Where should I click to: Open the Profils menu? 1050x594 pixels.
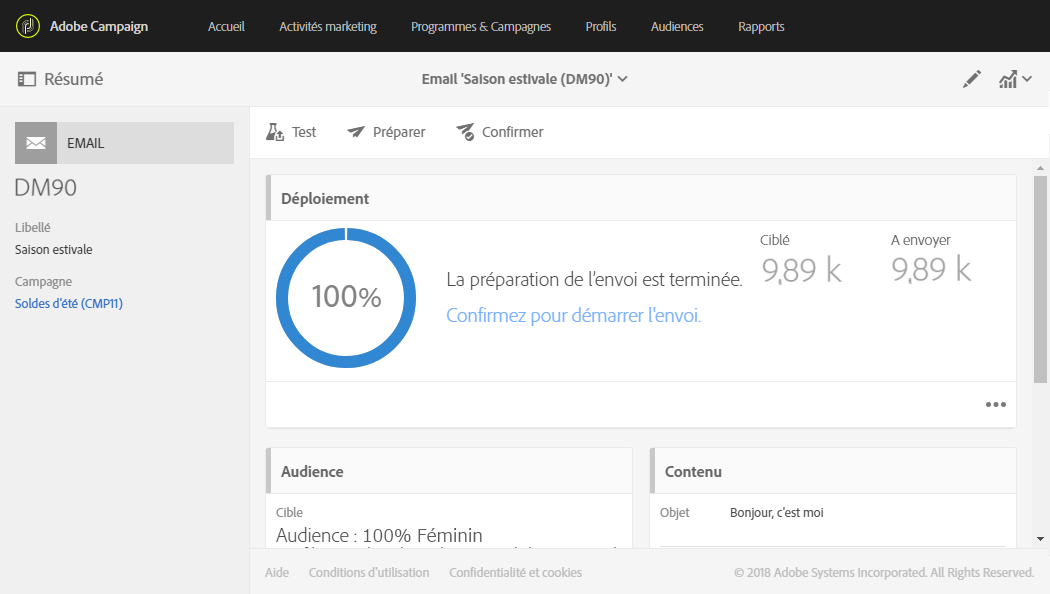click(x=601, y=26)
